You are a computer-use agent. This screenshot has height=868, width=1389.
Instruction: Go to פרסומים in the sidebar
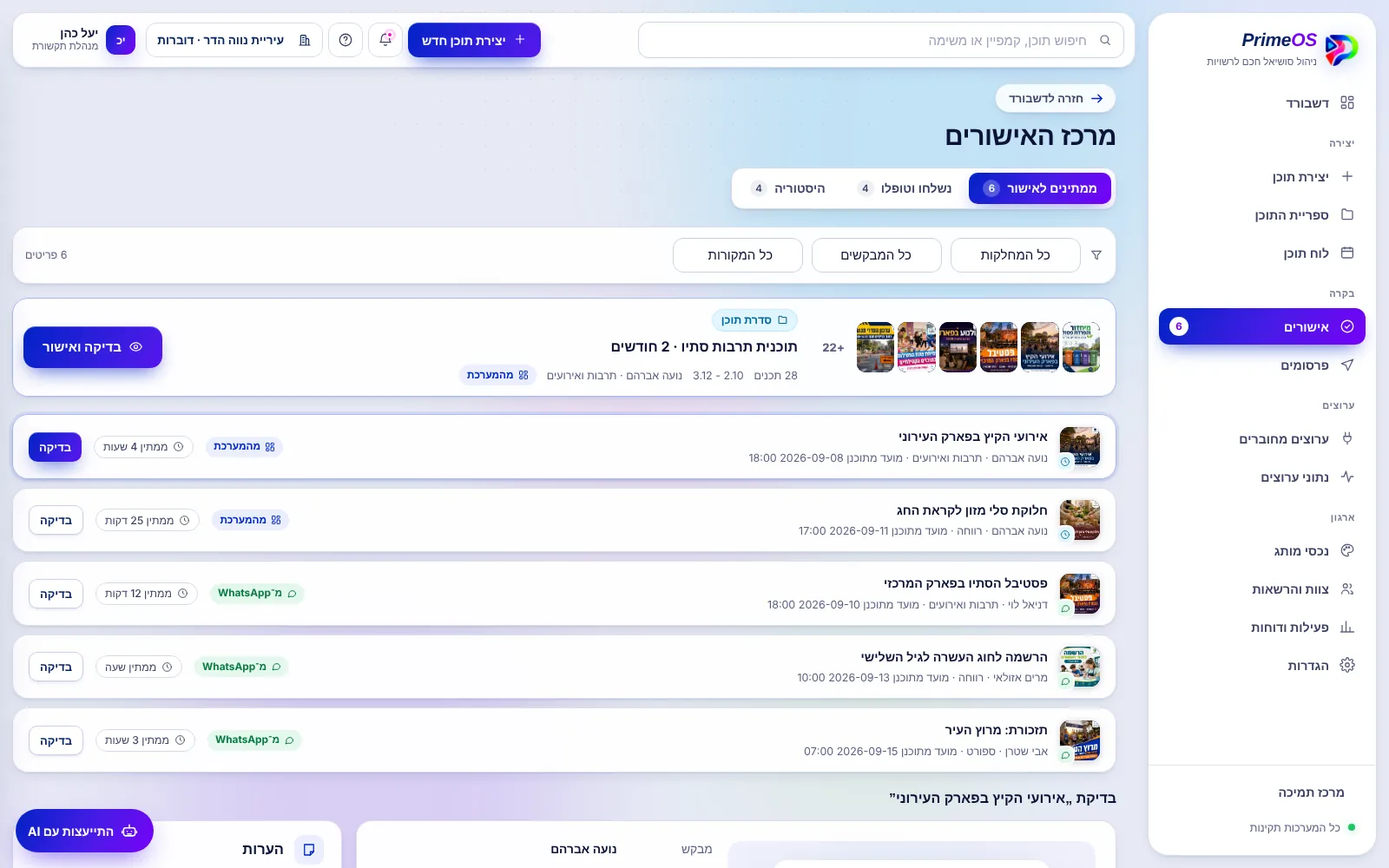tap(1262, 365)
